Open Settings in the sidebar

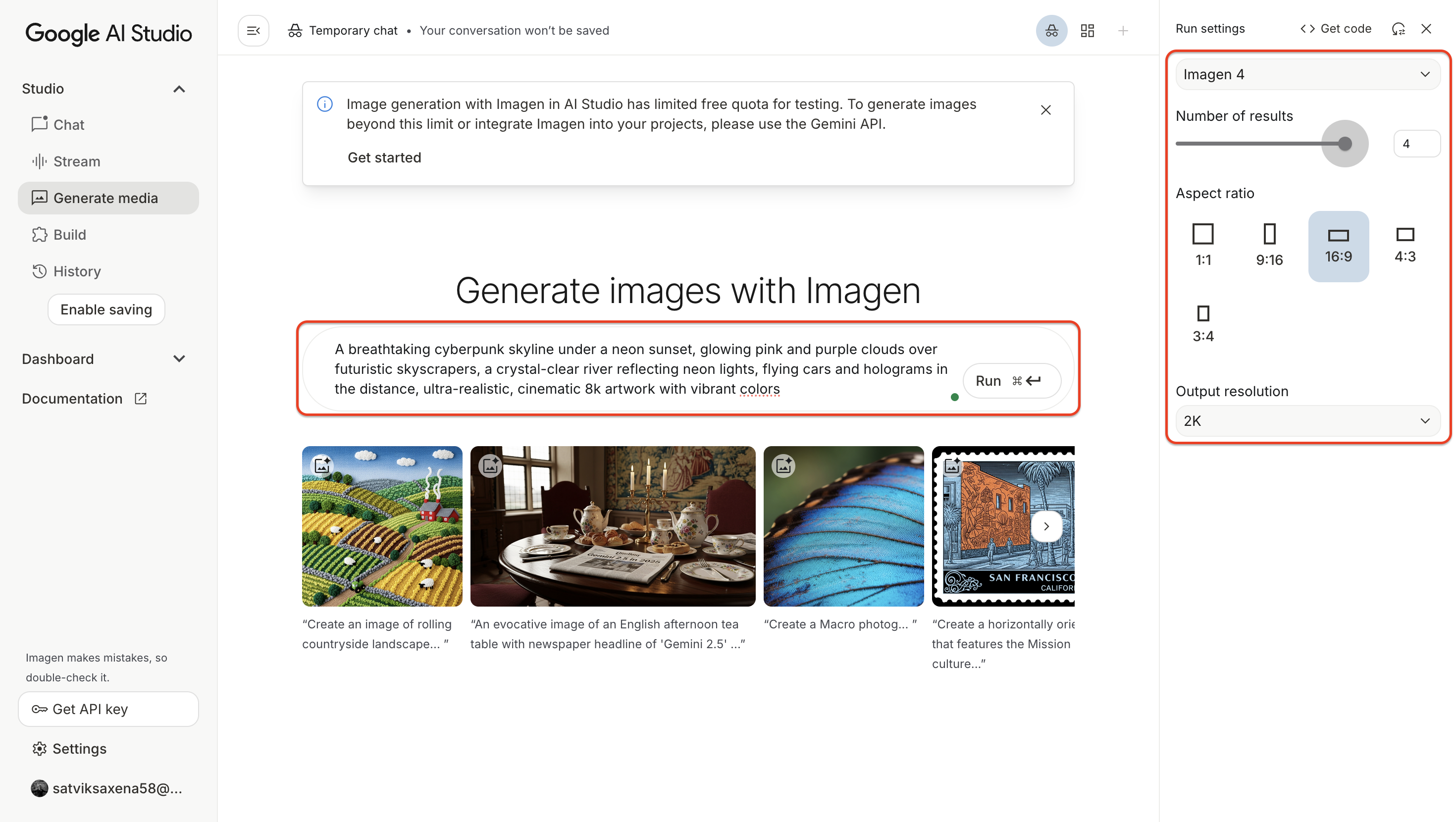point(108,749)
